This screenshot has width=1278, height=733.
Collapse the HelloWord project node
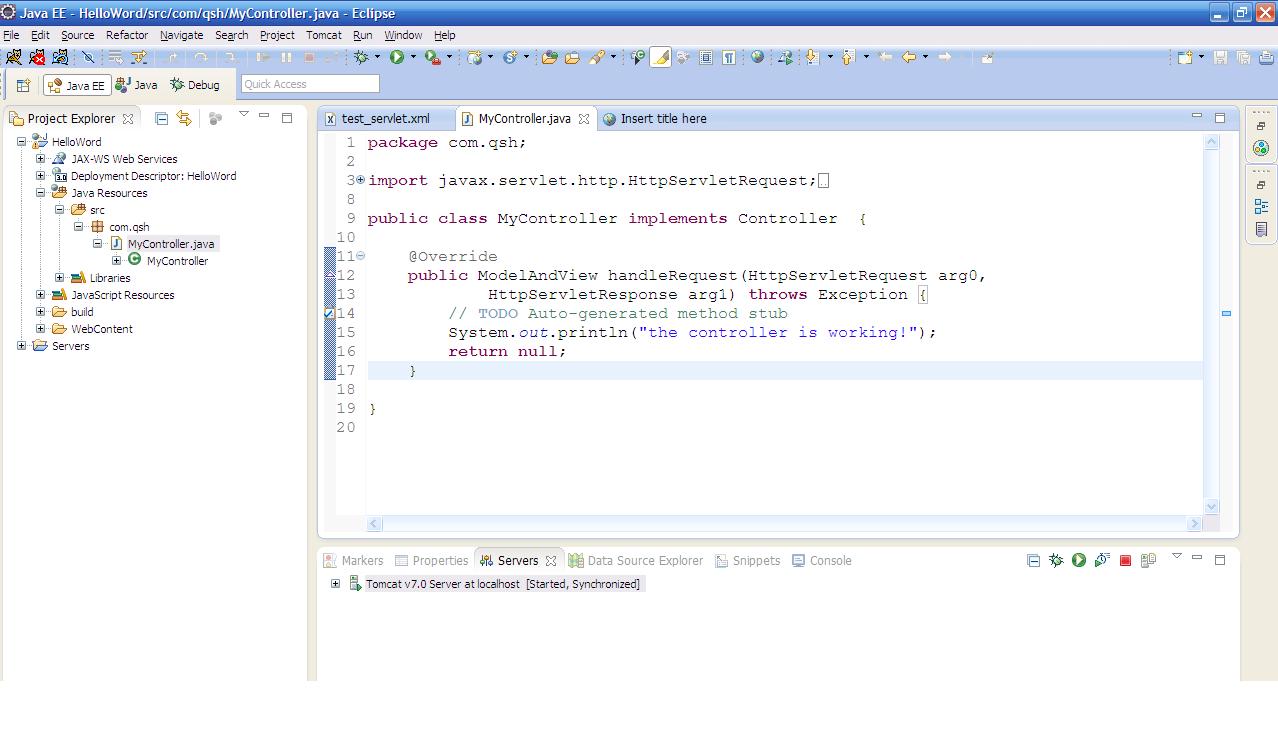click(x=22, y=142)
